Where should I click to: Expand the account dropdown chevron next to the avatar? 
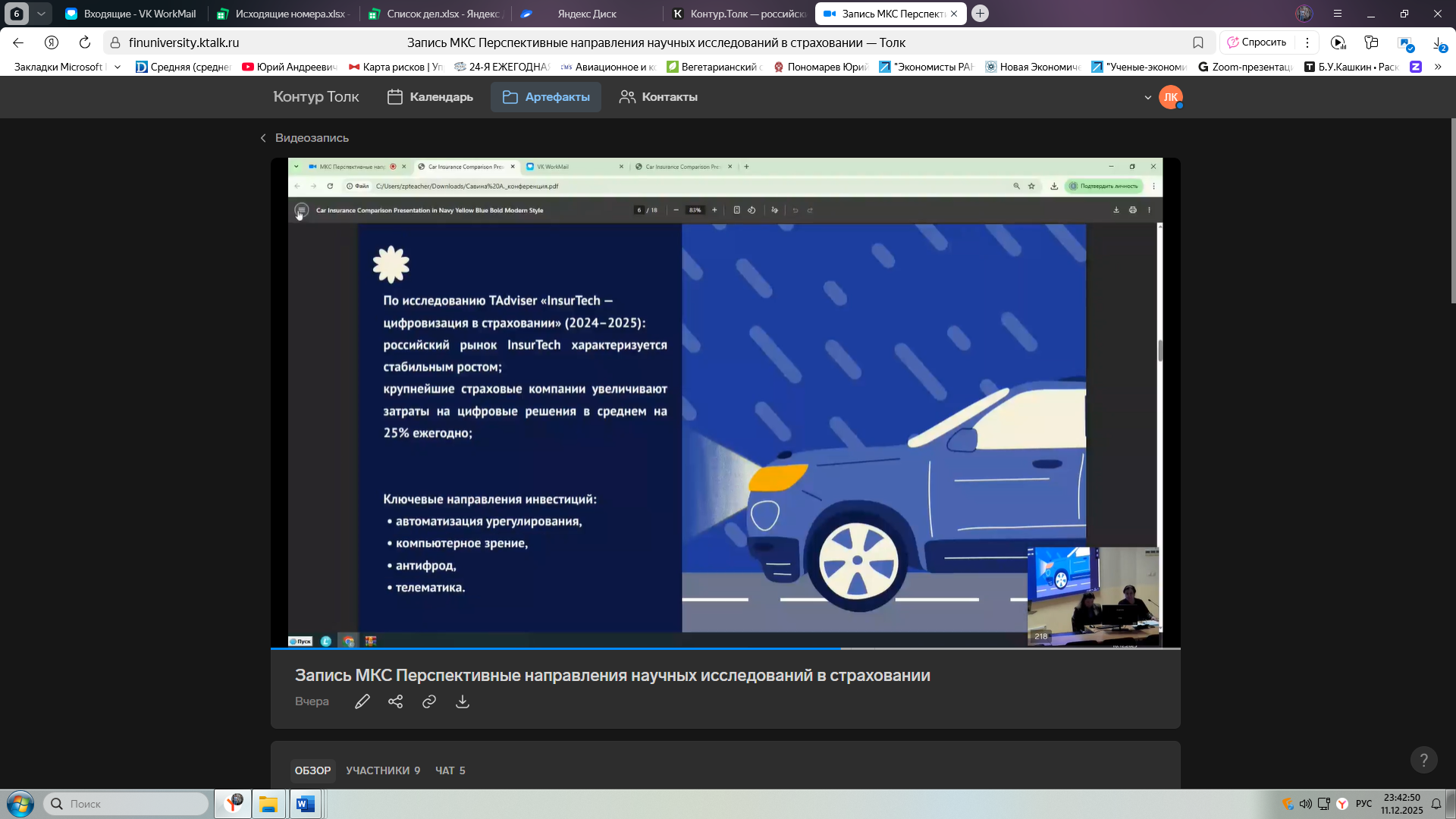point(1147,98)
